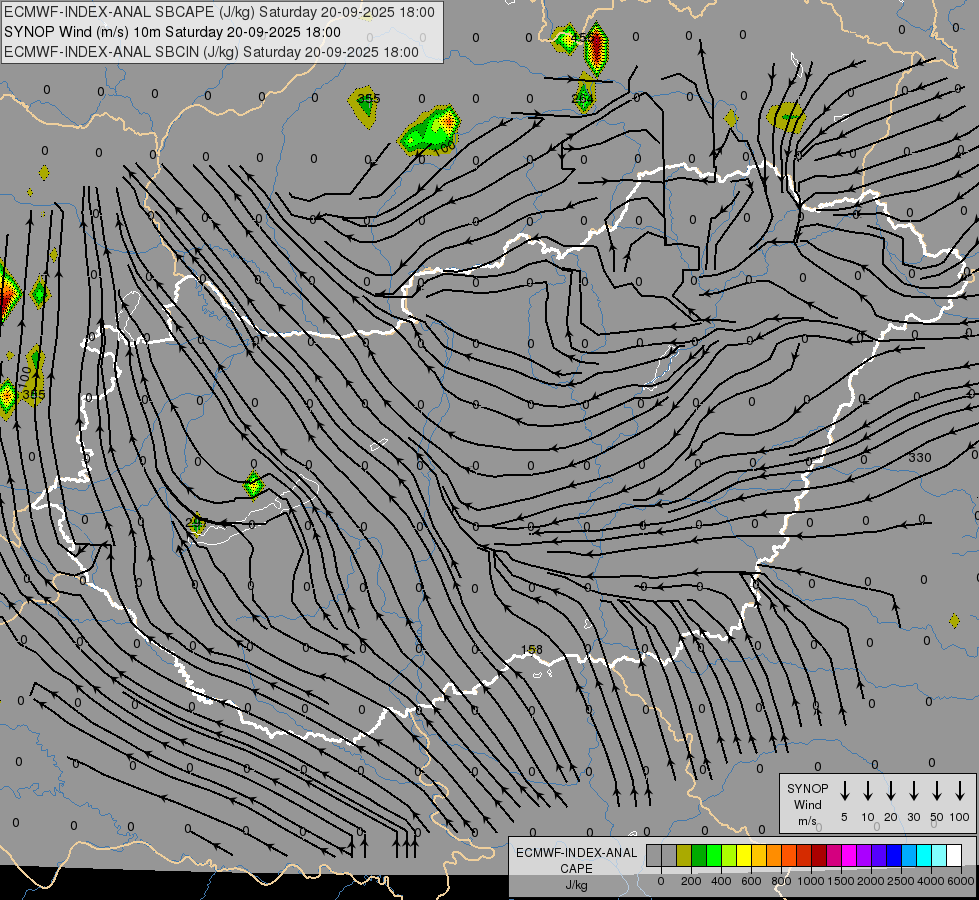Click the 10 m/s wind arrow in legend
979x900 pixels.
point(868,791)
